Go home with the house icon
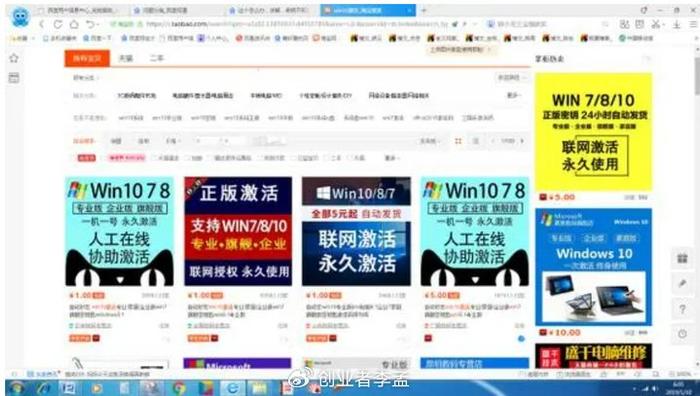This screenshot has width=700, height=396. pyautogui.click(x=74, y=25)
